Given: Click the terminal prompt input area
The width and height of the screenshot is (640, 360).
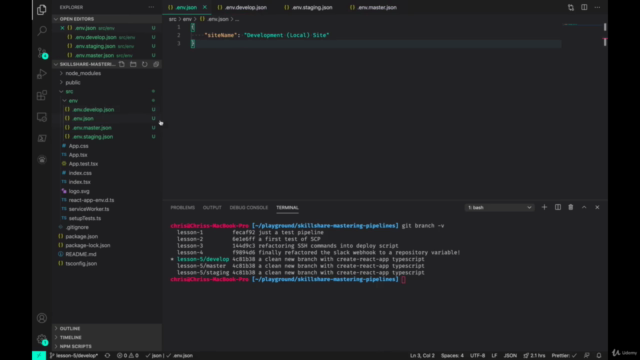Looking at the screenshot, I should [403, 279].
